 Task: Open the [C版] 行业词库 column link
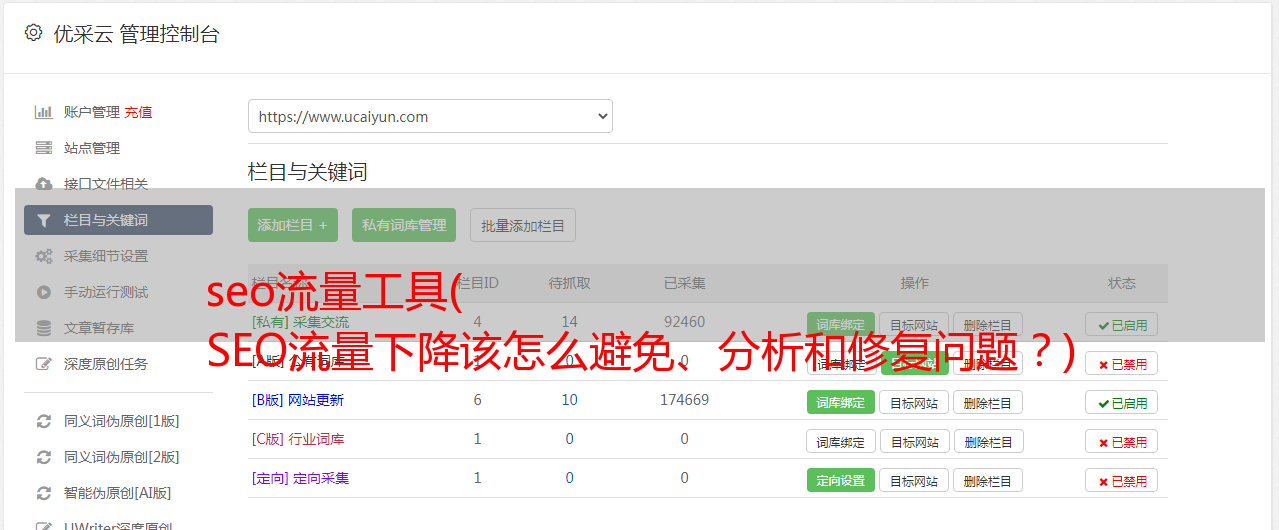297,439
